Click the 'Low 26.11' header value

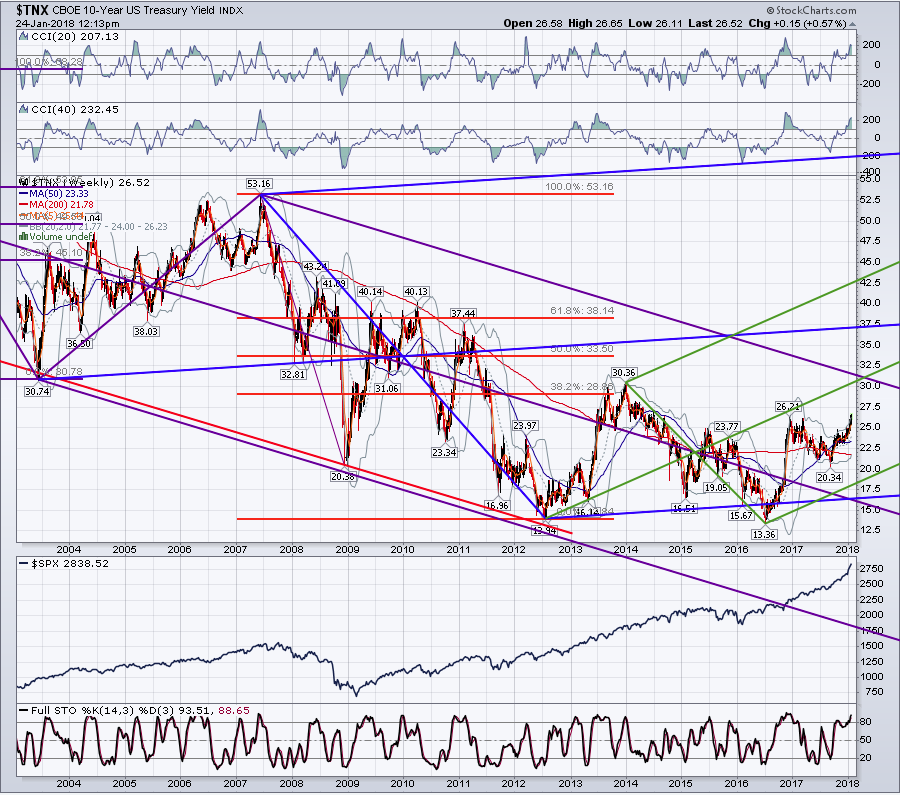(x=655, y=24)
